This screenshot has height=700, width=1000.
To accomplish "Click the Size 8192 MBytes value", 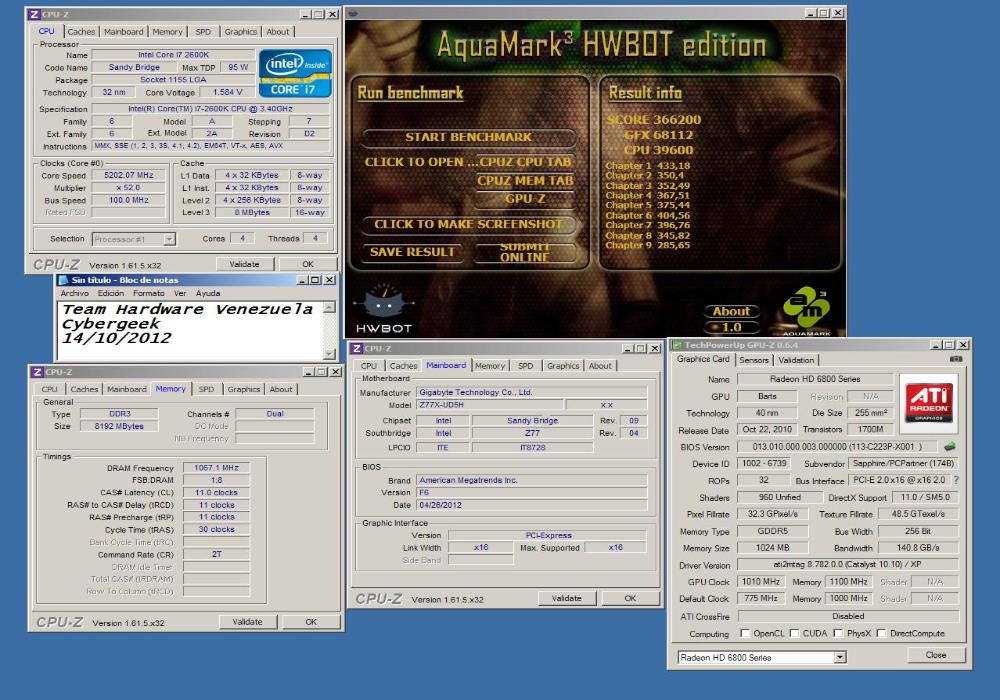I will pos(119,426).
